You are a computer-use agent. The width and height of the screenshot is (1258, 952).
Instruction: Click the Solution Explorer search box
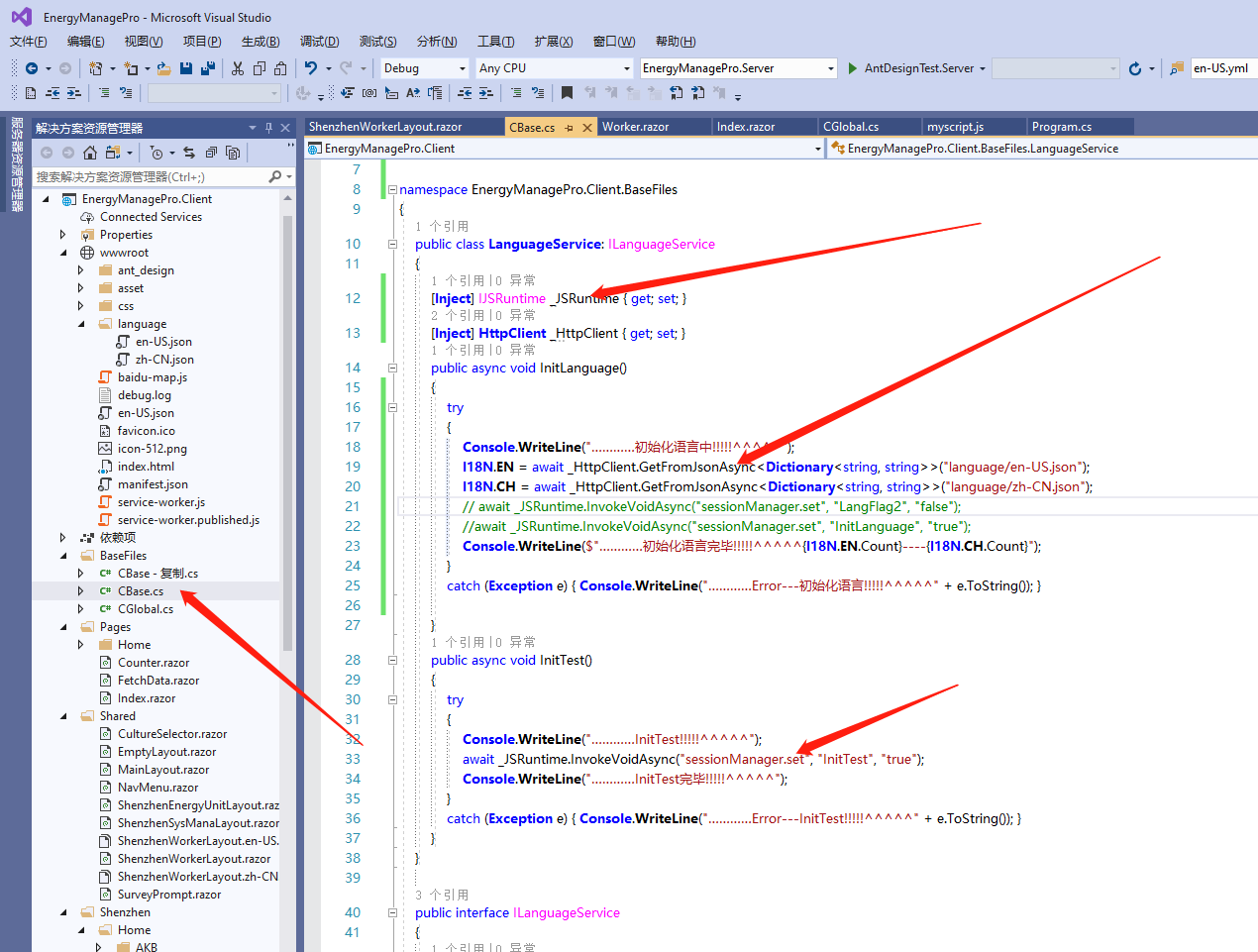pyautogui.click(x=149, y=176)
